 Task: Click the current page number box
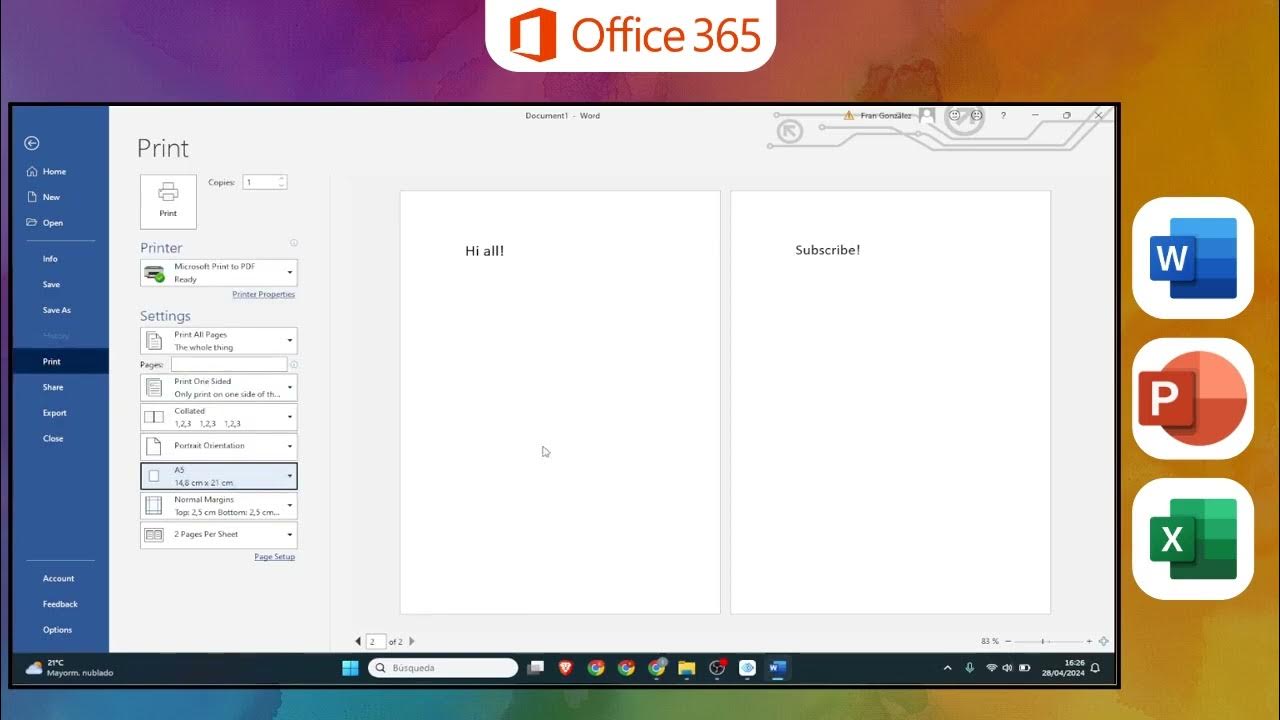376,641
